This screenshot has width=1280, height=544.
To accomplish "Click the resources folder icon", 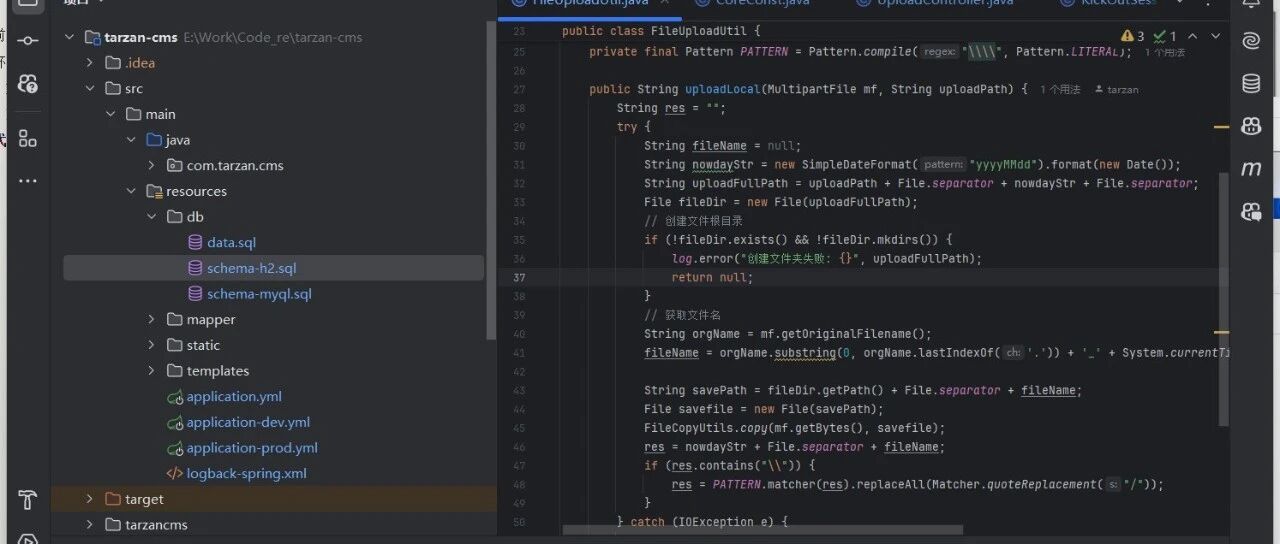I will tap(154, 192).
